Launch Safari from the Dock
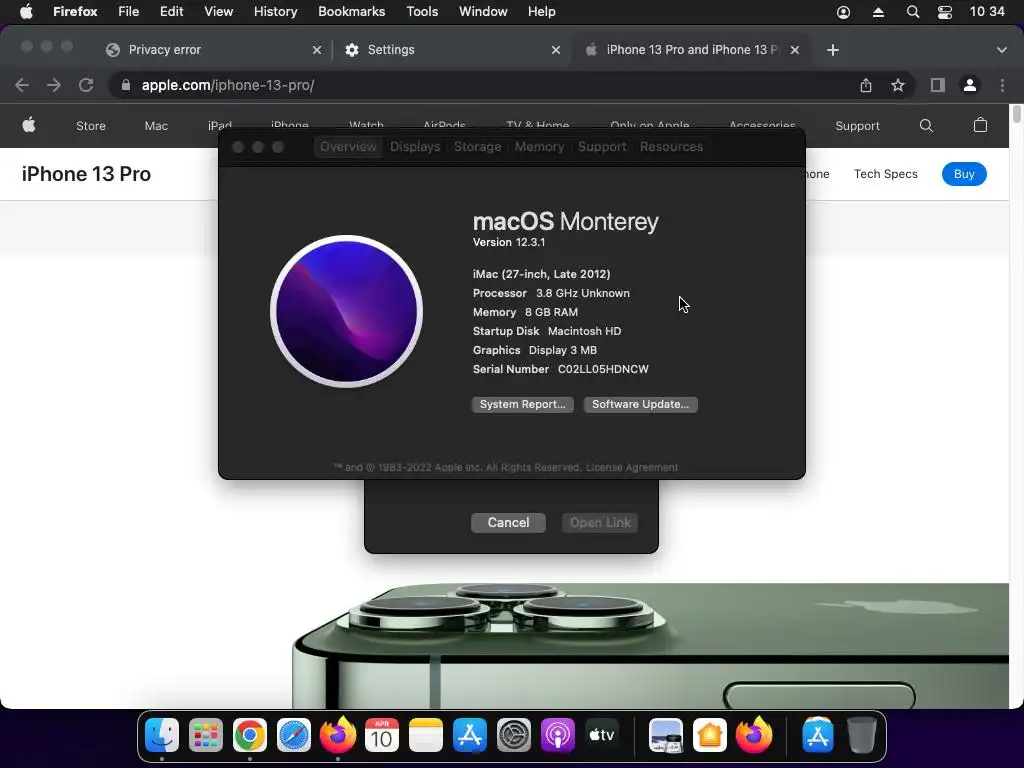1024x768 pixels. pyautogui.click(x=293, y=735)
